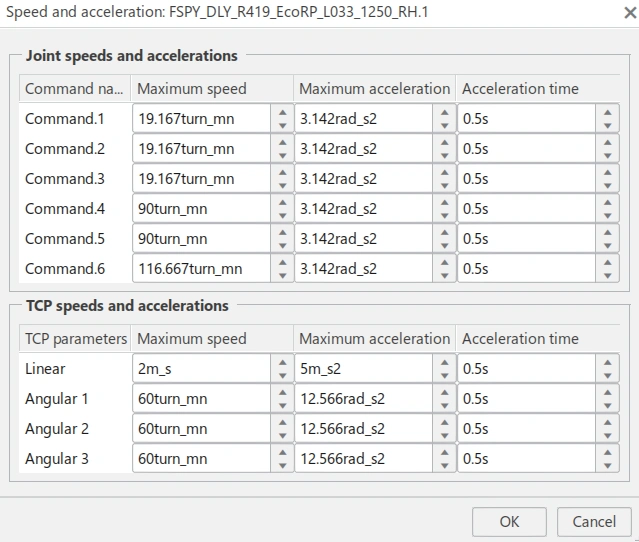Viewport: 639px width, 542px height.
Task: Increase Command.6 maximum speed with up arrow
Action: pos(281,262)
